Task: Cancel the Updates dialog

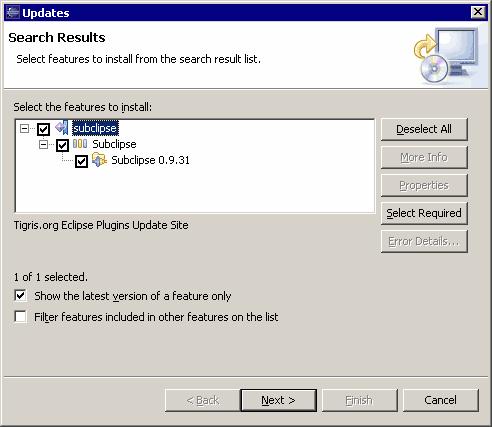Action: 440,400
